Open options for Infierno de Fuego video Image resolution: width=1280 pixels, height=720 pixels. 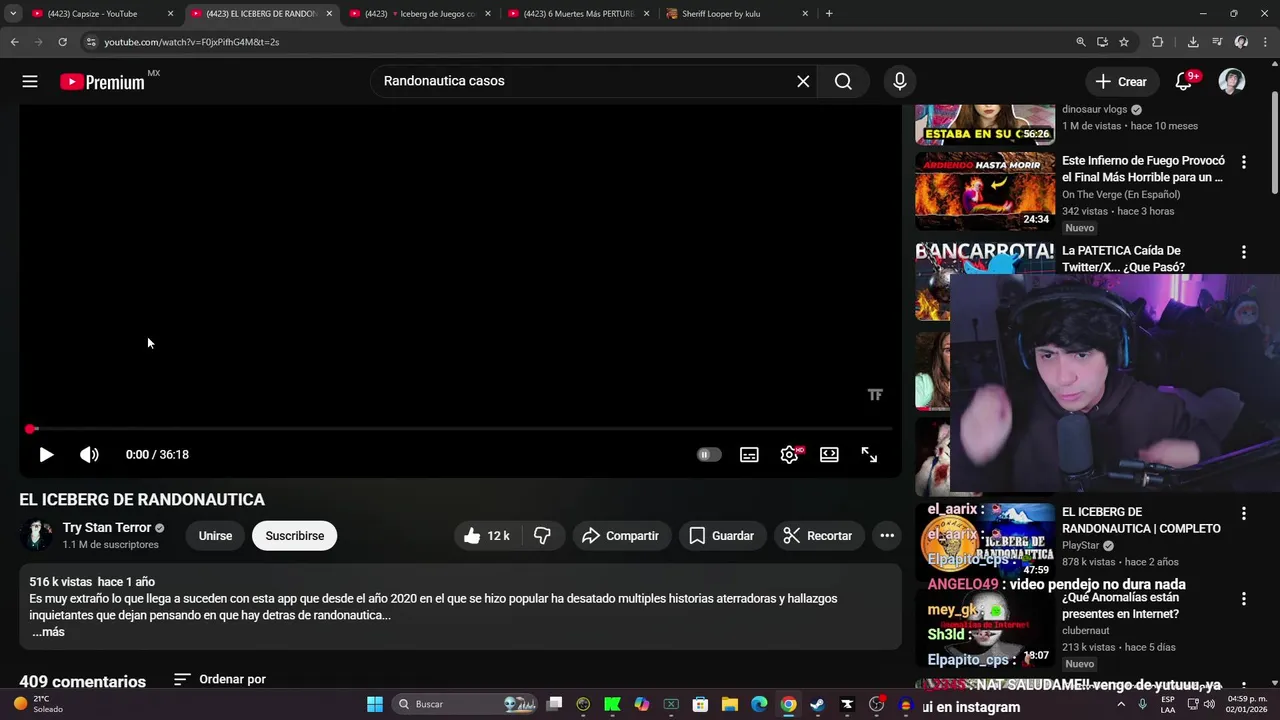coord(1244,162)
